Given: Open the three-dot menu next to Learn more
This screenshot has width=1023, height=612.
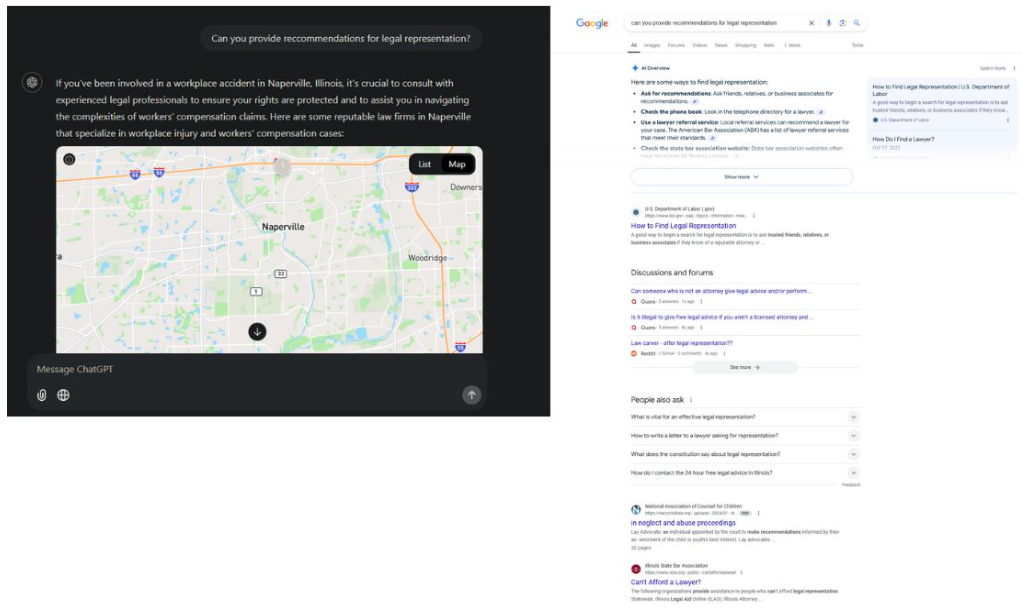Looking at the screenshot, I should click(1014, 68).
